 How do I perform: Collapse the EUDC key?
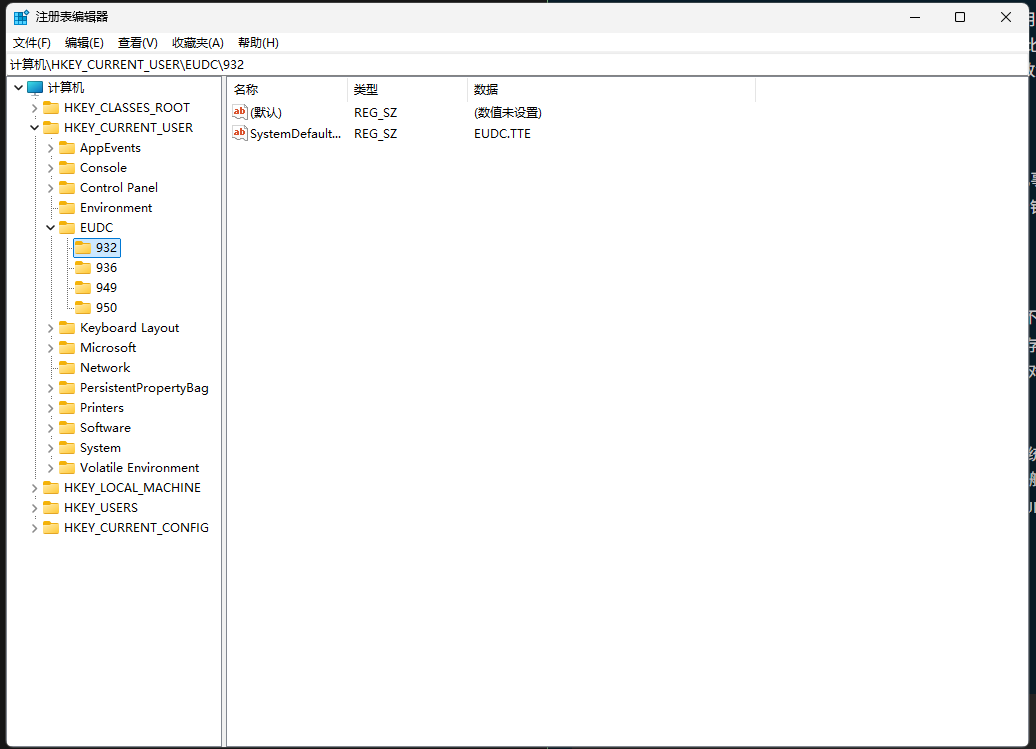click(x=50, y=228)
